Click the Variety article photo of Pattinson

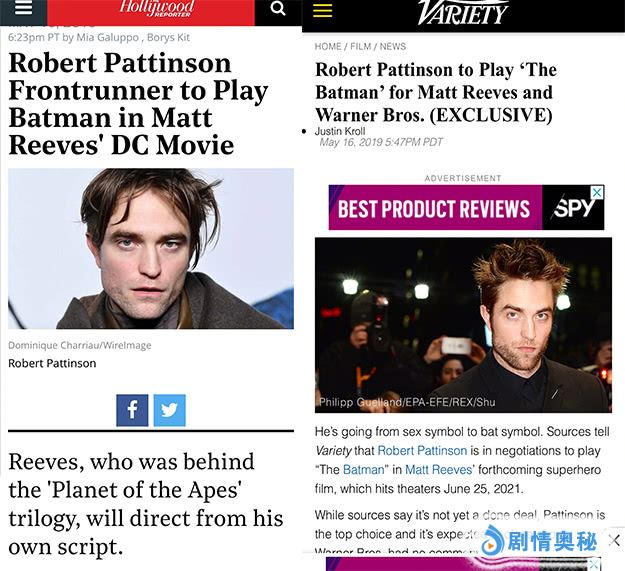tap(463, 325)
